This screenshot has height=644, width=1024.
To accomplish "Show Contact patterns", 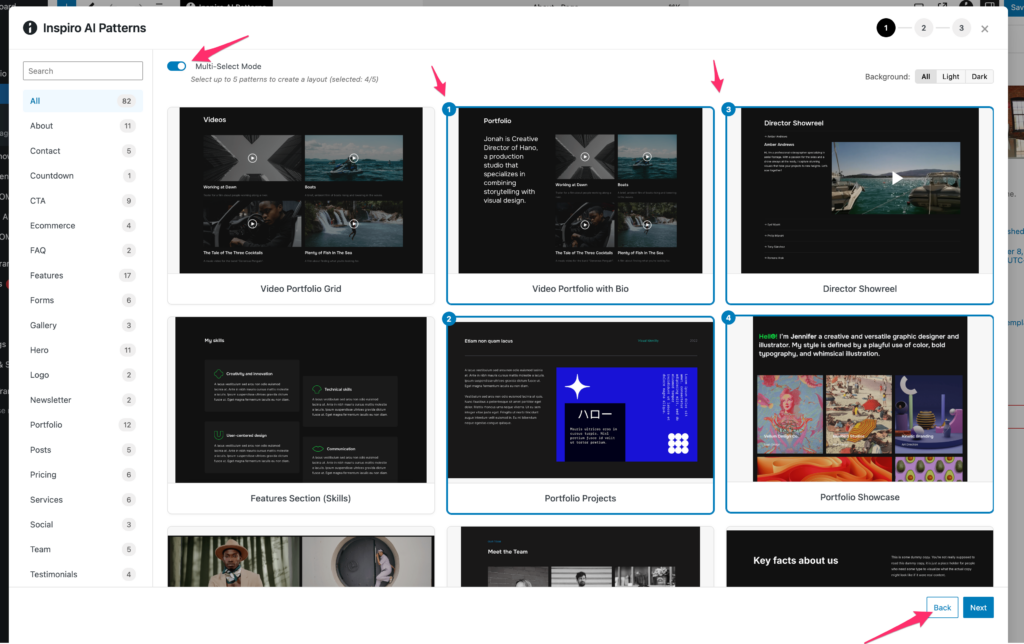I will point(83,151).
